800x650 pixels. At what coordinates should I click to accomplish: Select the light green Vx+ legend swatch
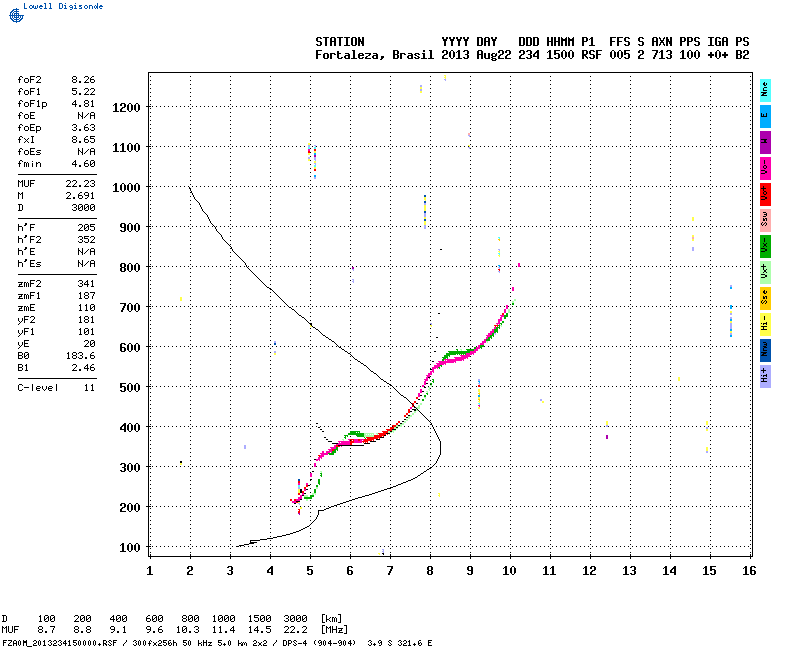coord(765,271)
